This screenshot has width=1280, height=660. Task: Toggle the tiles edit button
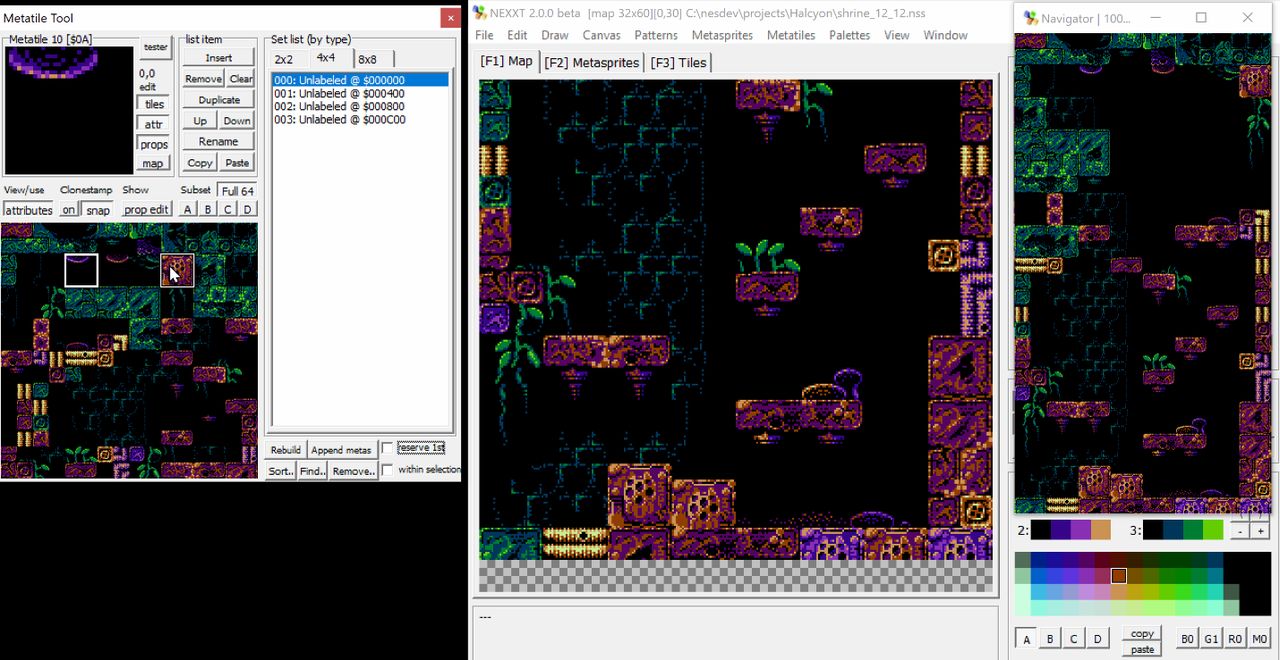tap(154, 104)
